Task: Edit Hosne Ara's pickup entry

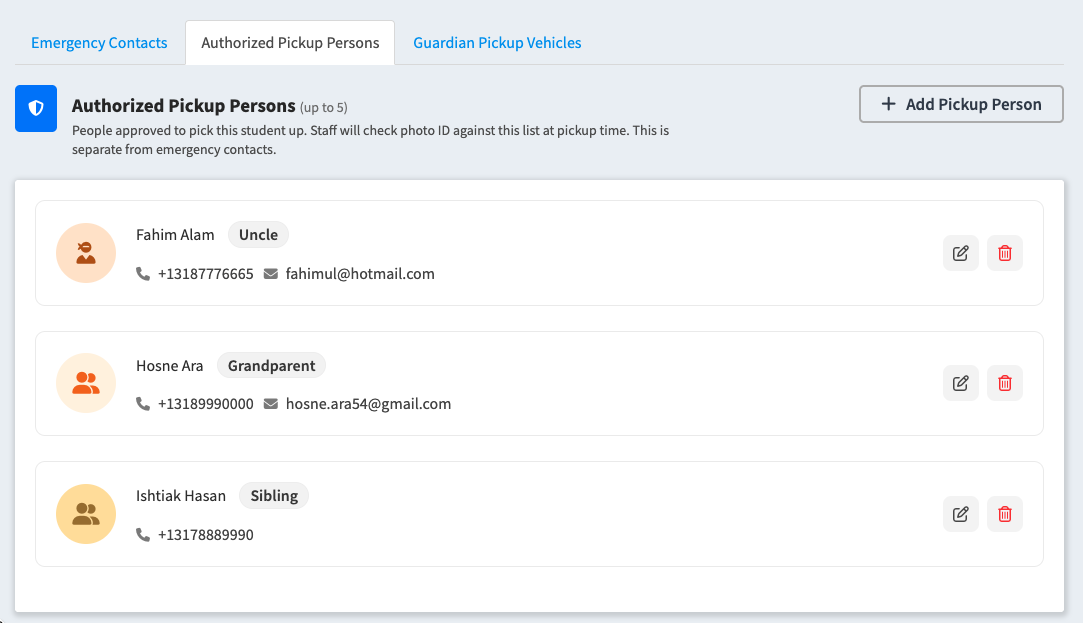Action: (x=961, y=383)
